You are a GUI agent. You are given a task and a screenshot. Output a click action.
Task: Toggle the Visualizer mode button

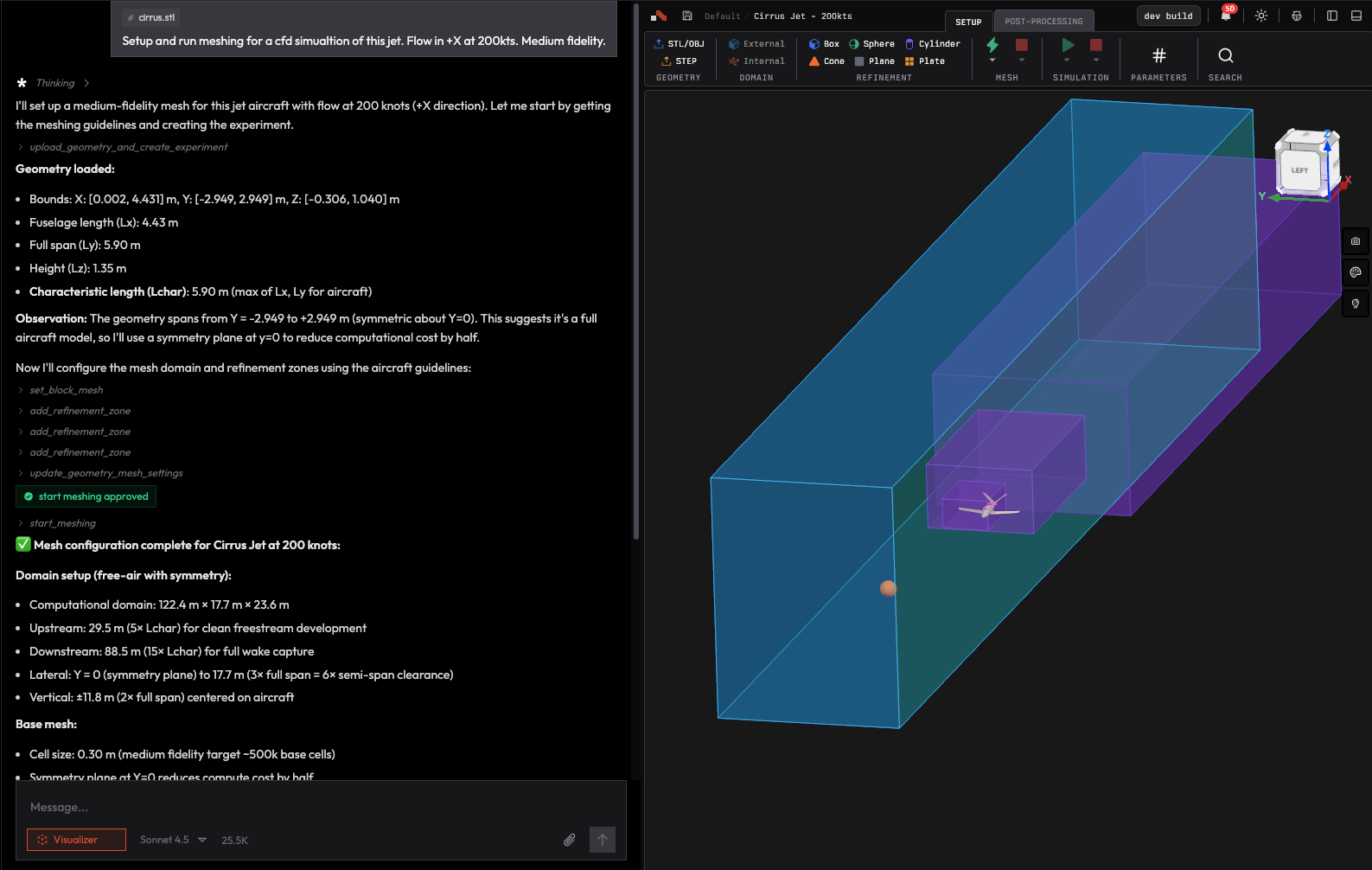click(76, 840)
